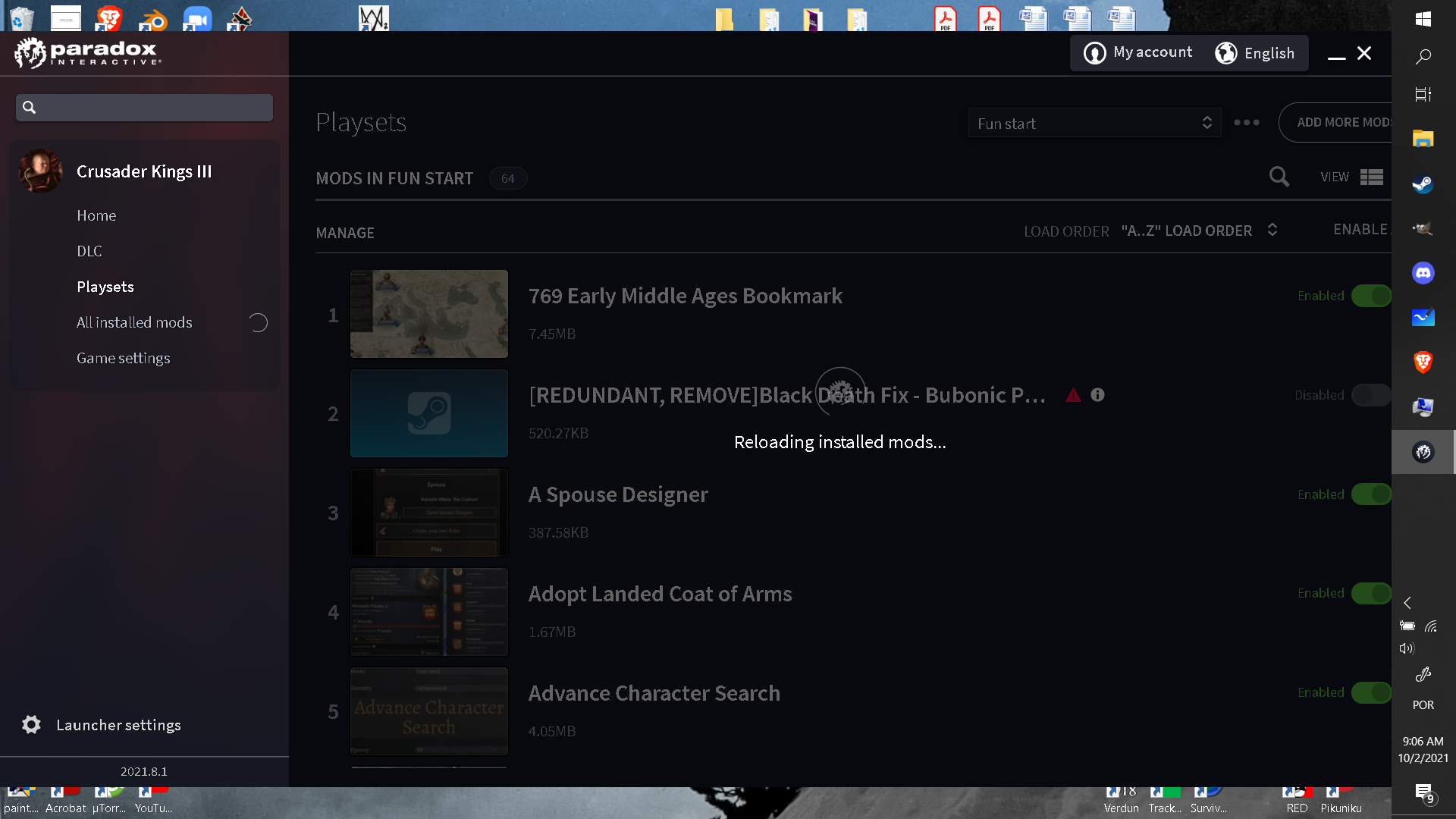Open the Fun start playset dropdown
Screen dimensions: 1456x819
(x=1094, y=123)
